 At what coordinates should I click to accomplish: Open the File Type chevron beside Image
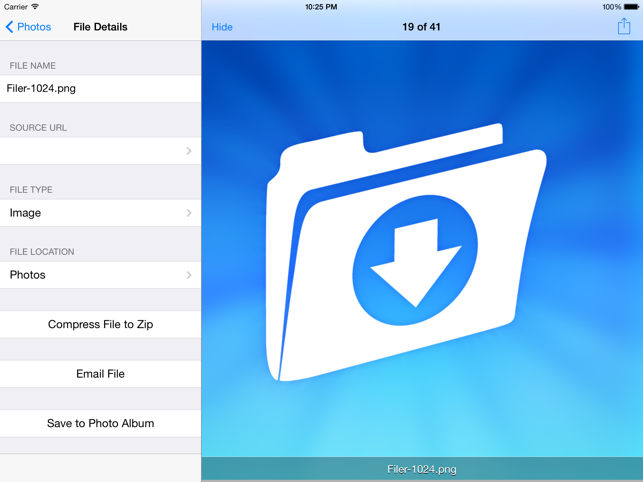[x=189, y=213]
